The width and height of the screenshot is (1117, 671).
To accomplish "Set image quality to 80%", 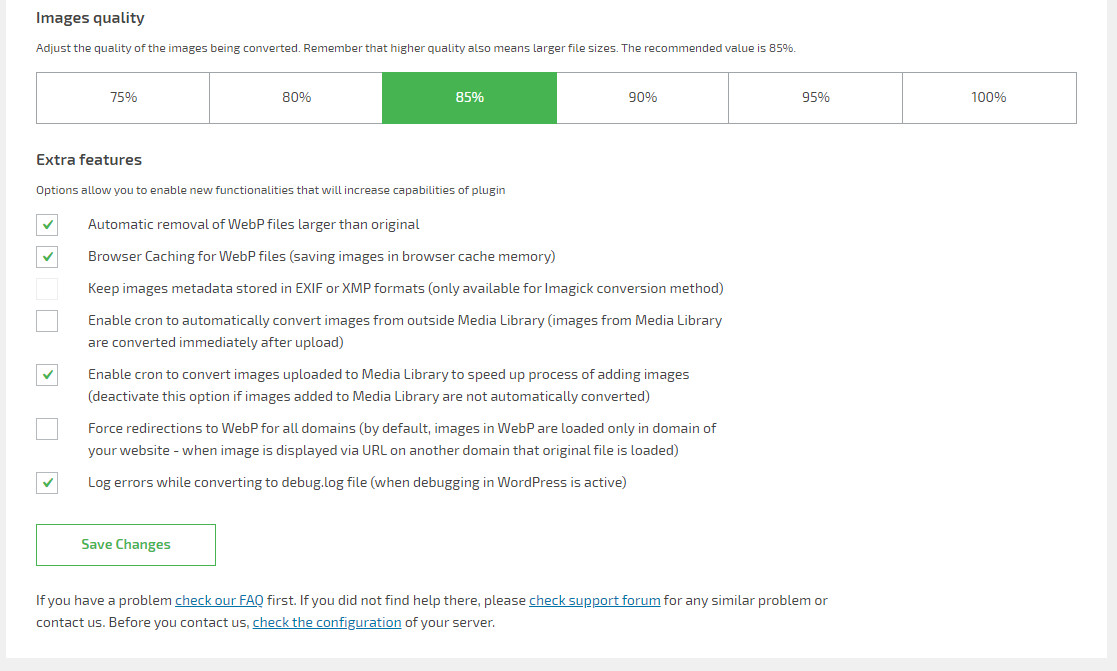I will tap(296, 98).
